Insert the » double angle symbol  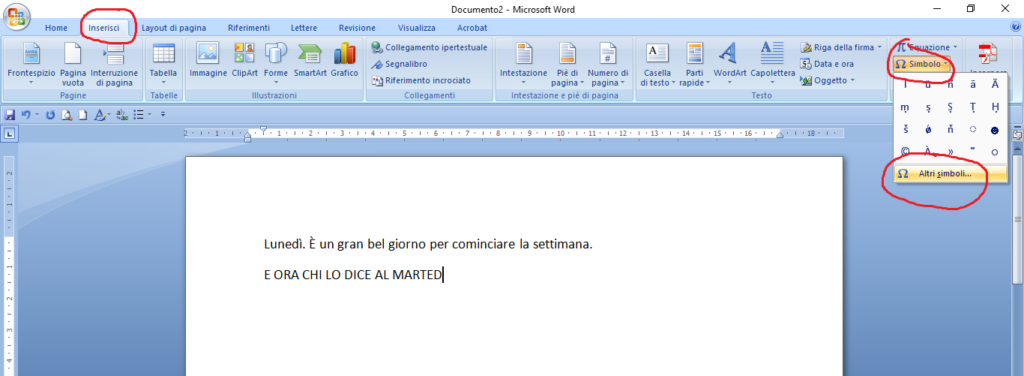[950, 151]
